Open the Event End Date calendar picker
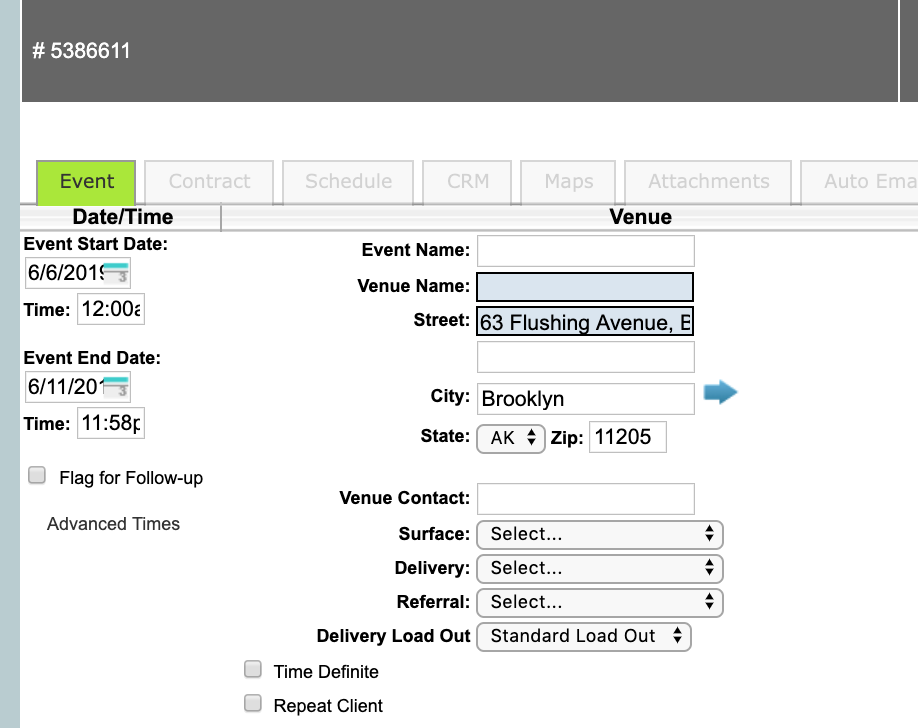918x728 pixels. (117, 386)
